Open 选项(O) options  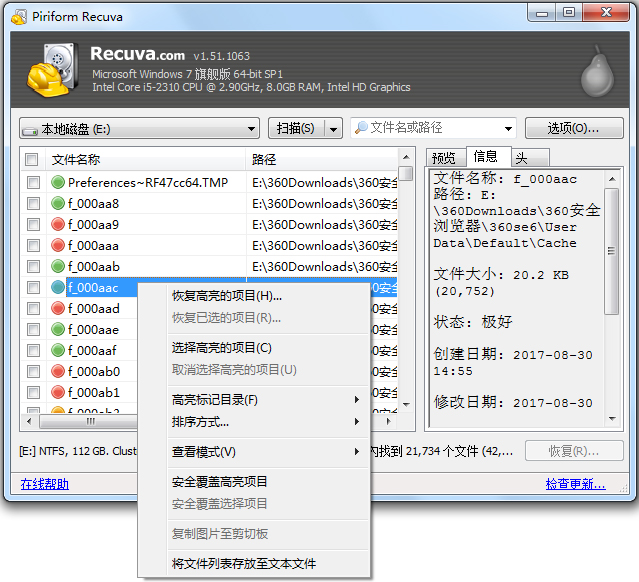[x=574, y=128]
